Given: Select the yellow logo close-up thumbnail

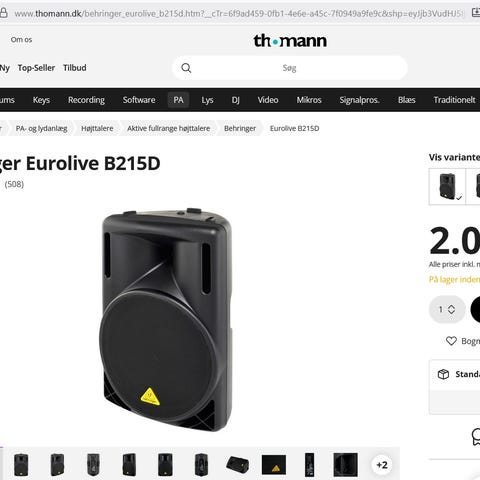Looking at the screenshot, I should 274,465.
